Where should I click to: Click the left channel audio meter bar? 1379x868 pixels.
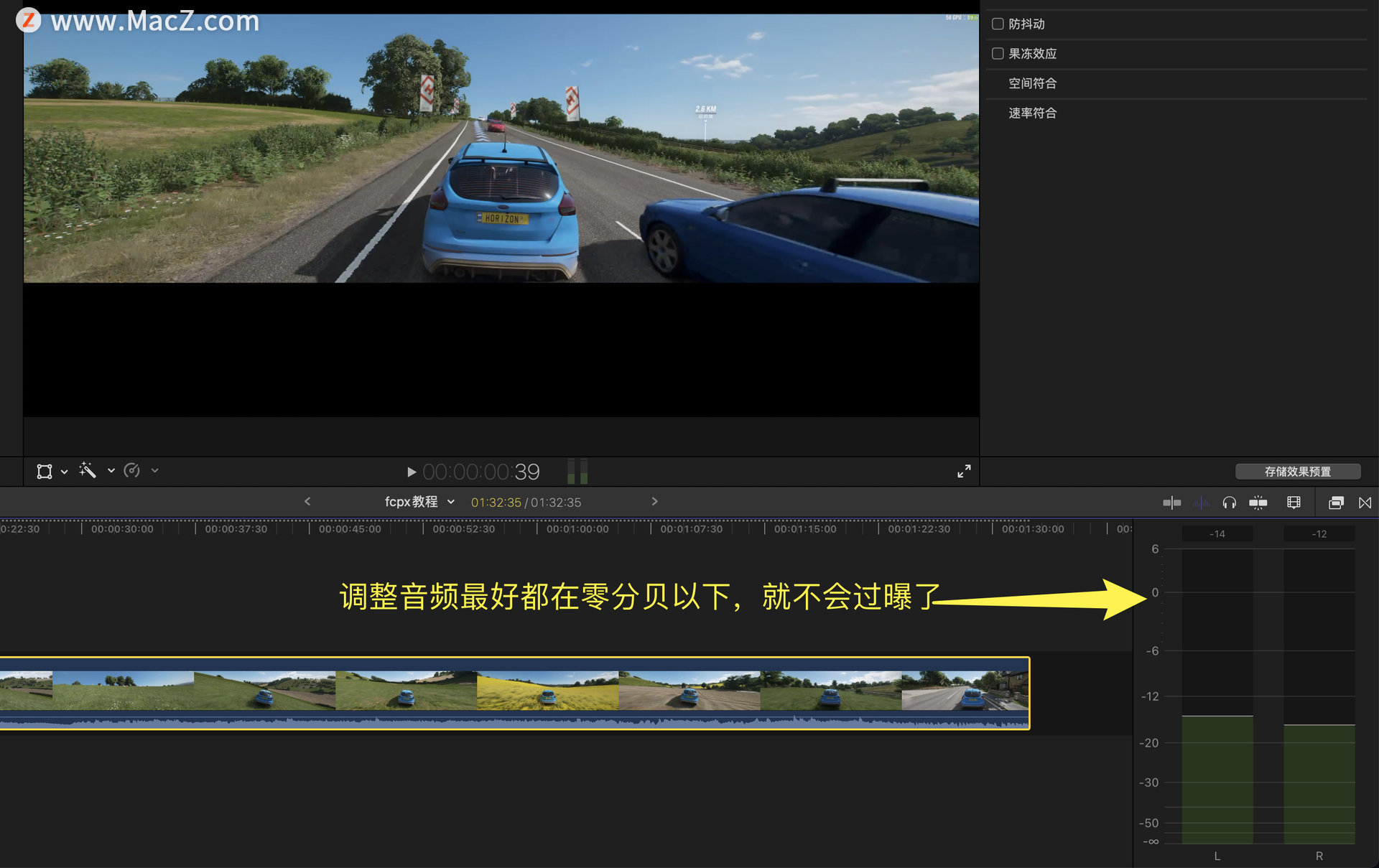1217,696
